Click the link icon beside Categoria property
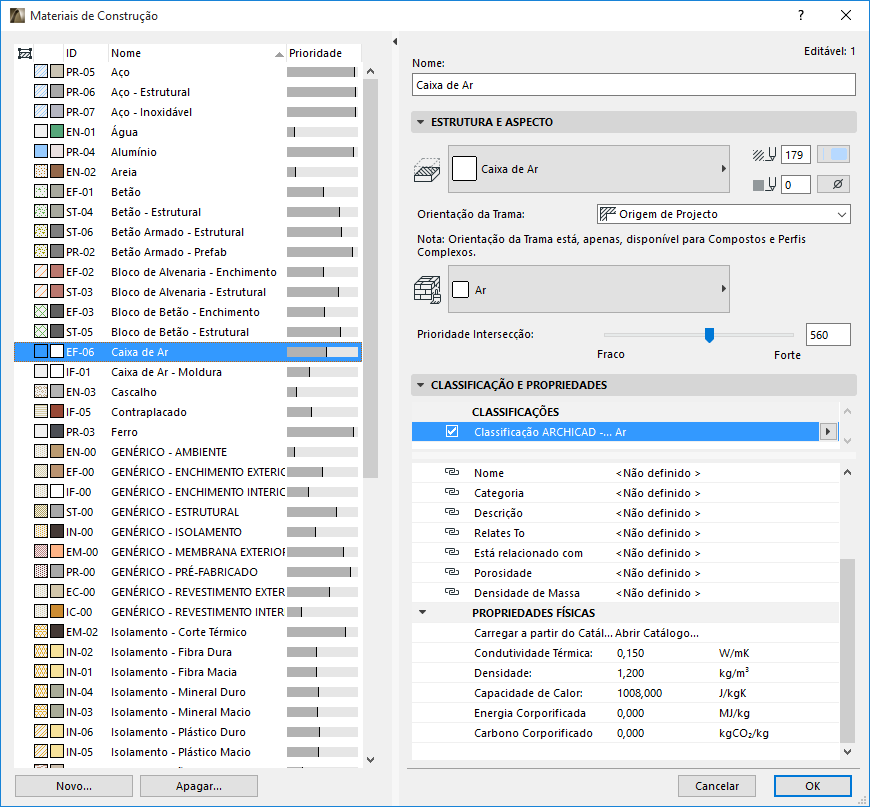 [x=452, y=492]
